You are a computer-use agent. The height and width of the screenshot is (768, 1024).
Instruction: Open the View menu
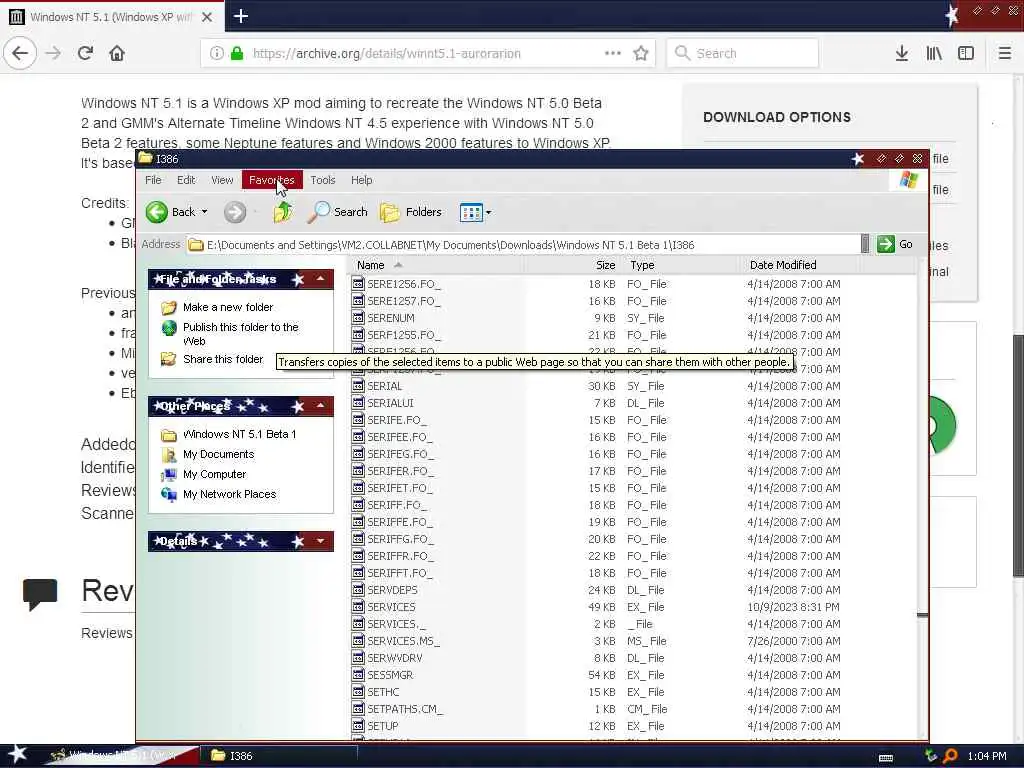222,180
